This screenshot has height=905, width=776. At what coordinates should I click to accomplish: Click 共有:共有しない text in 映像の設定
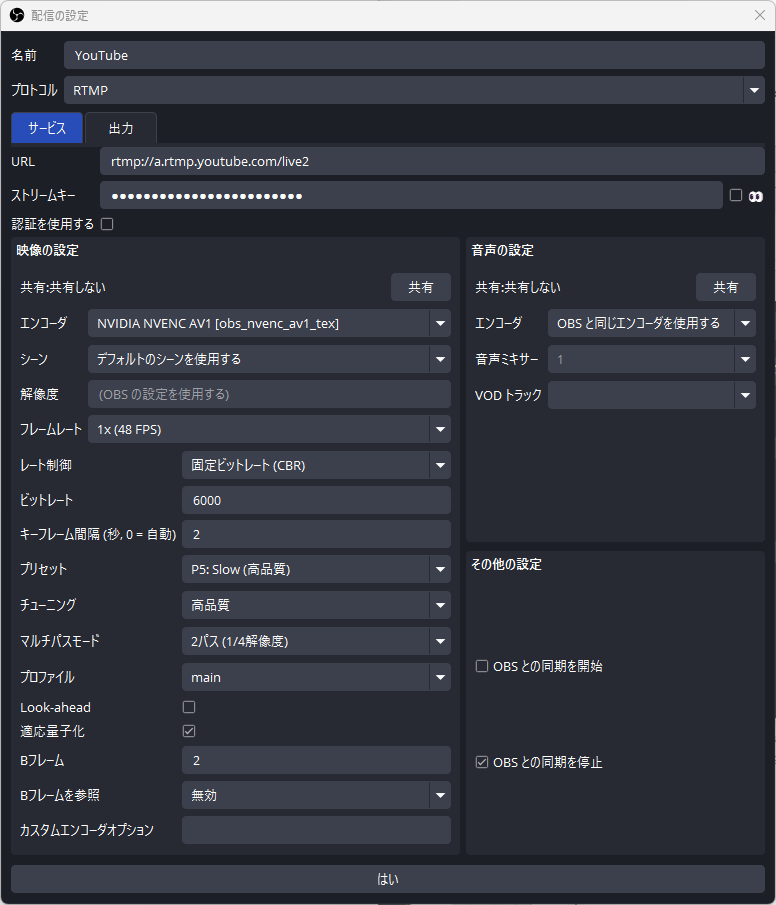point(63,287)
